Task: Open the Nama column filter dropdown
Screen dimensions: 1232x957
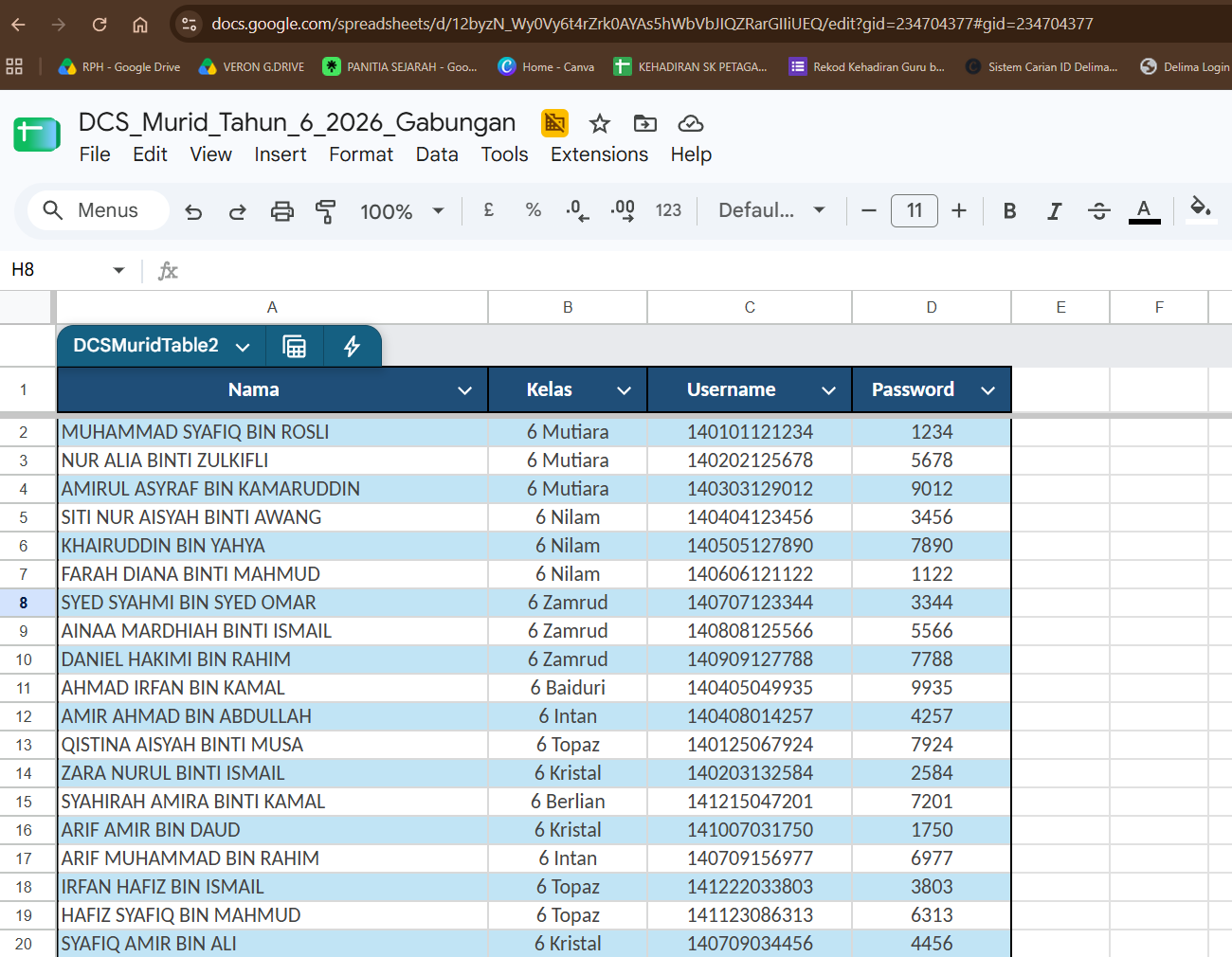Action: [x=464, y=390]
